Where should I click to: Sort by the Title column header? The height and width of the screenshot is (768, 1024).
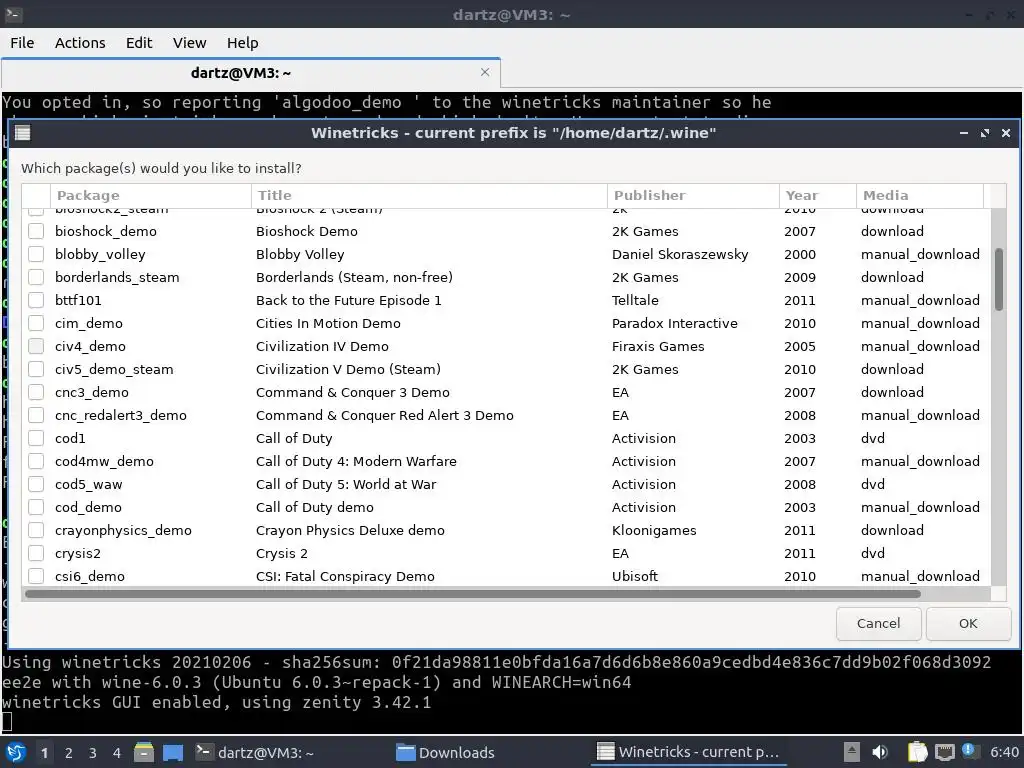click(x=429, y=195)
